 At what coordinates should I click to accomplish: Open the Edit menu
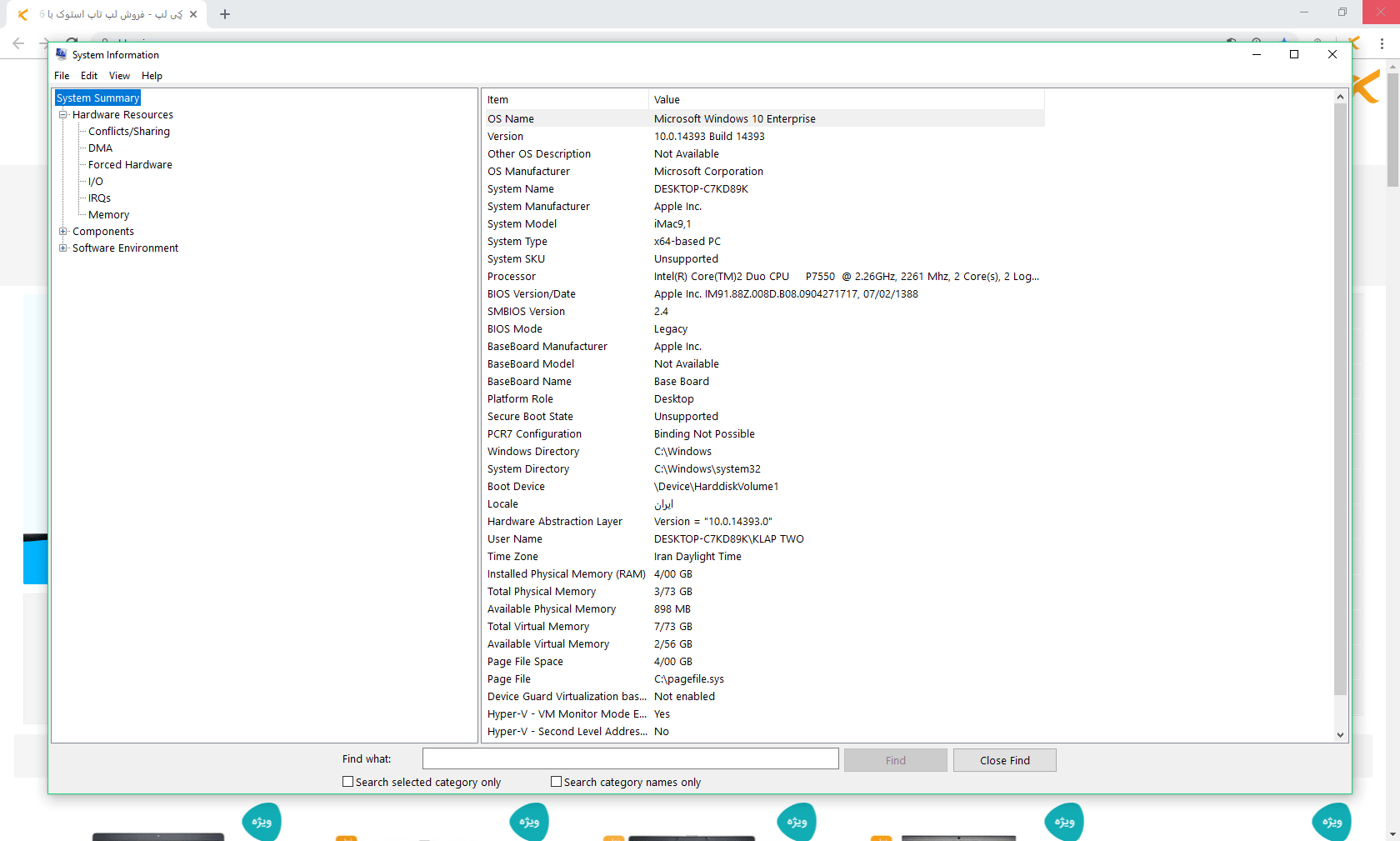(x=89, y=76)
